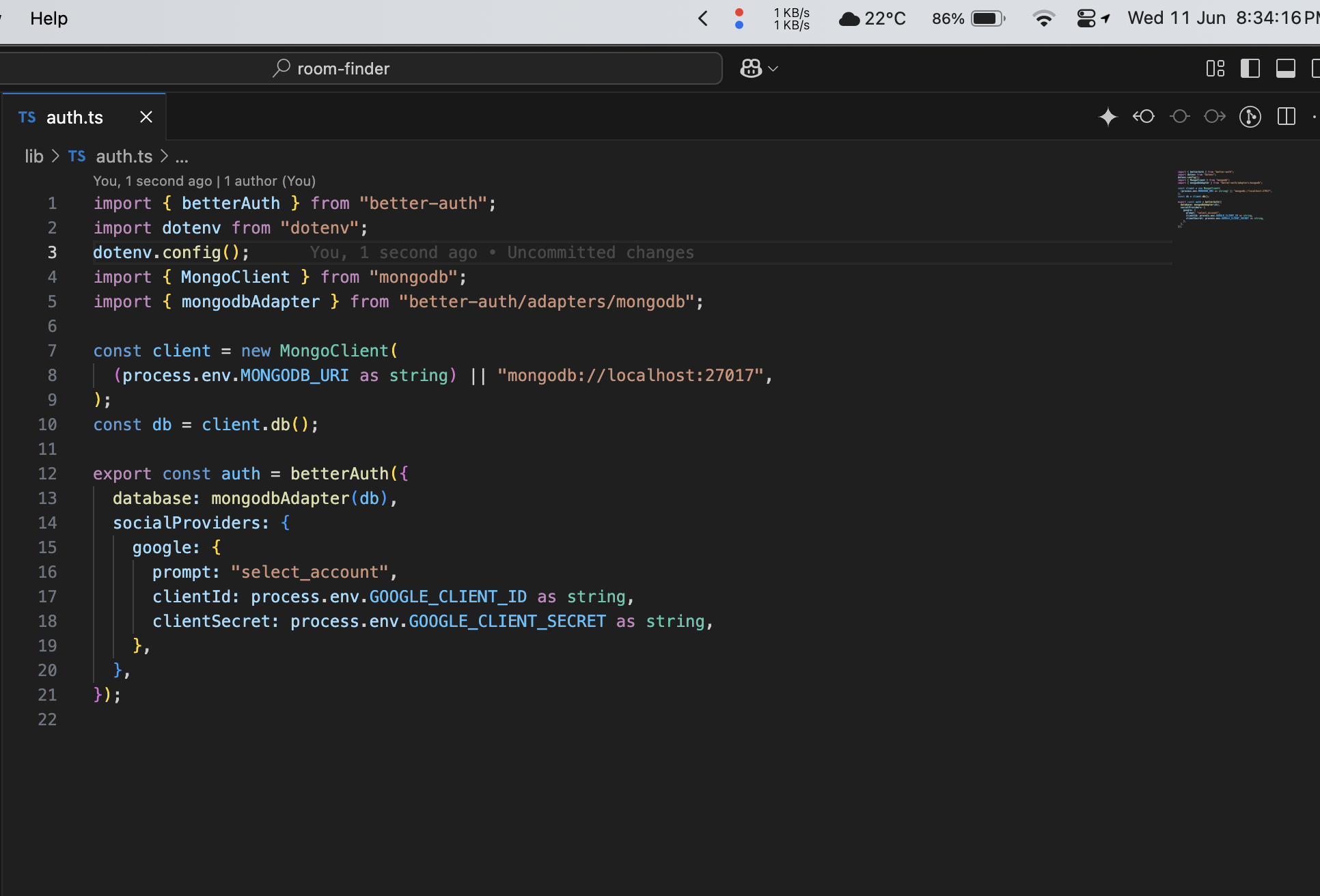Click on MongoClient import on line 4
The width and height of the screenshot is (1320, 896).
click(235, 277)
